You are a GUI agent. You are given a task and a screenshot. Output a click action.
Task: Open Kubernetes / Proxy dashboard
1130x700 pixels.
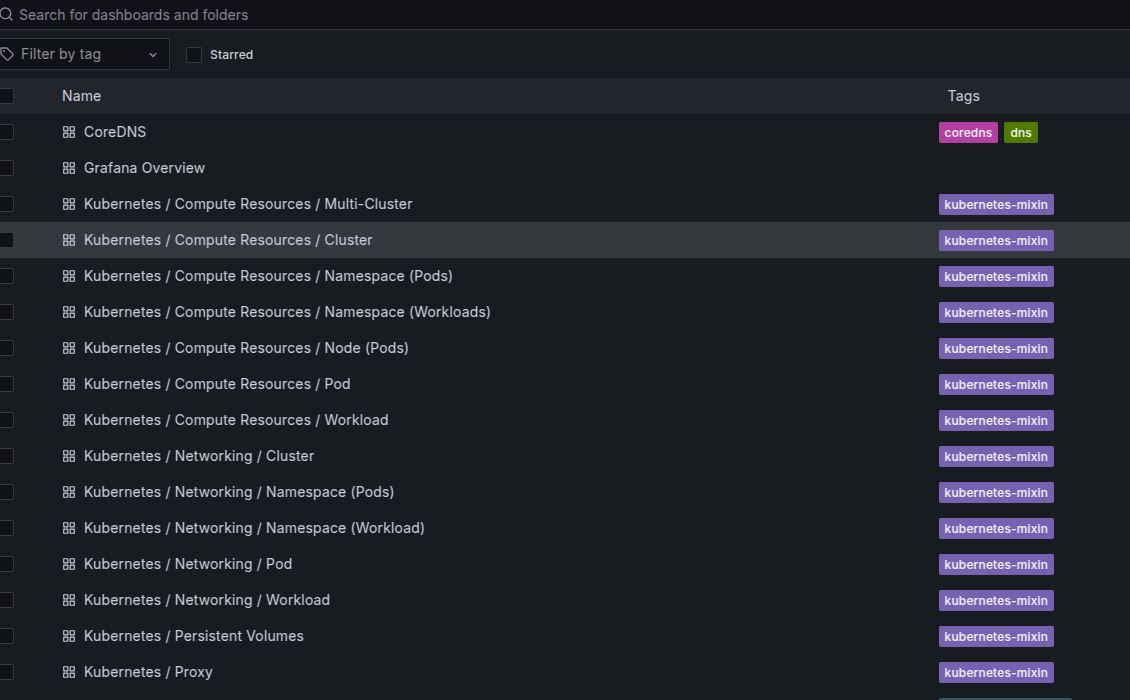[x=148, y=673]
